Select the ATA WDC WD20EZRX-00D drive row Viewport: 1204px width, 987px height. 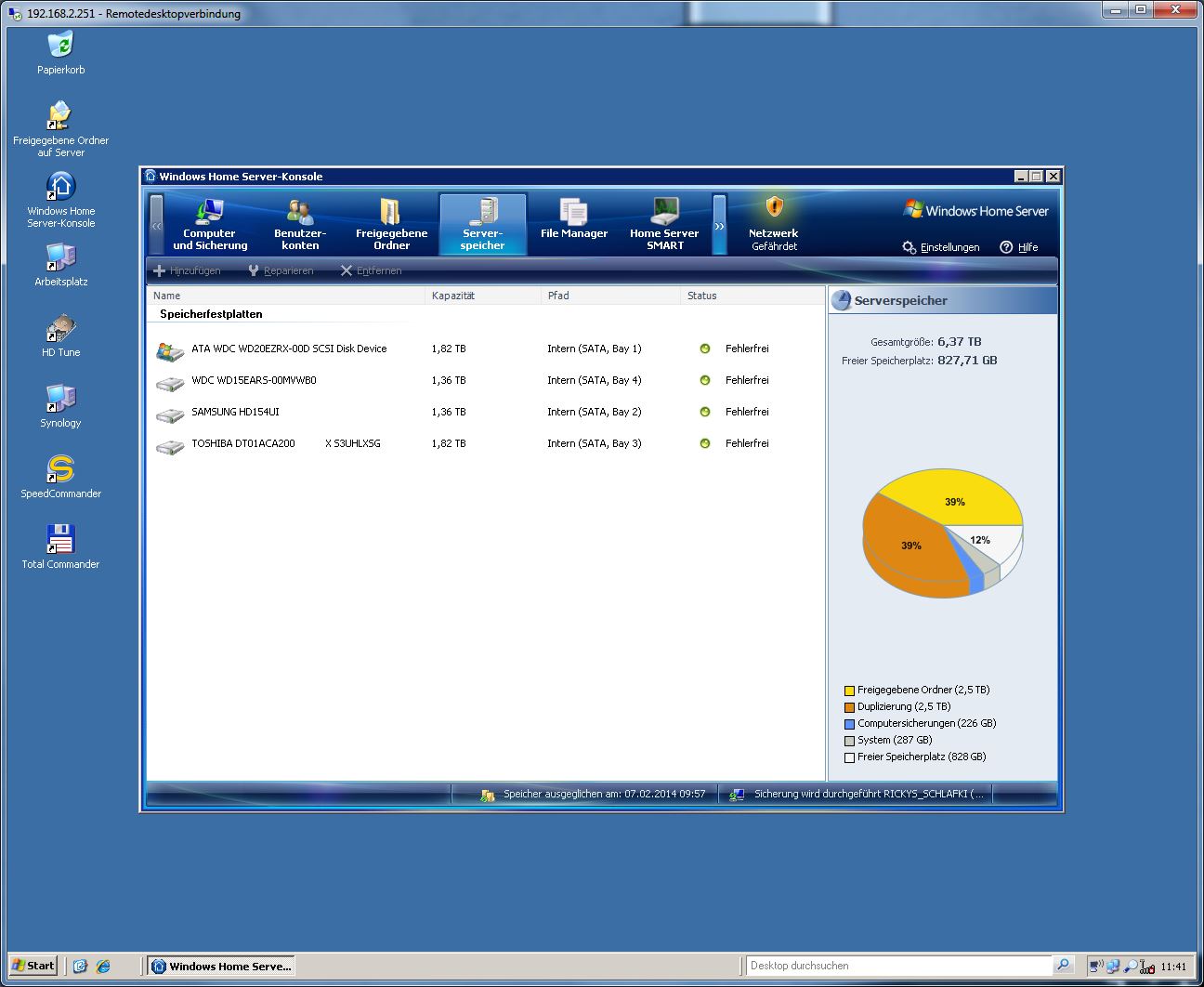point(485,349)
